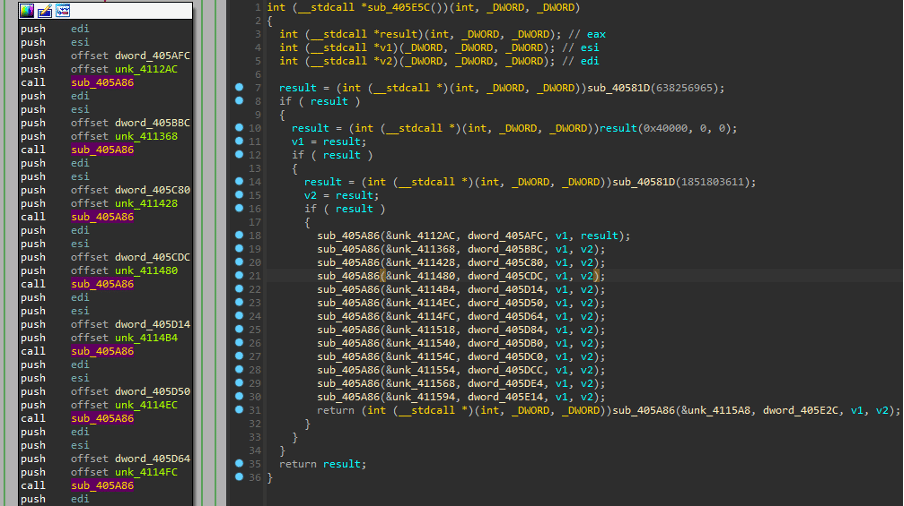Click breakpoint dot beside return result line 35
This screenshot has height=506, width=904.
pos(239,464)
